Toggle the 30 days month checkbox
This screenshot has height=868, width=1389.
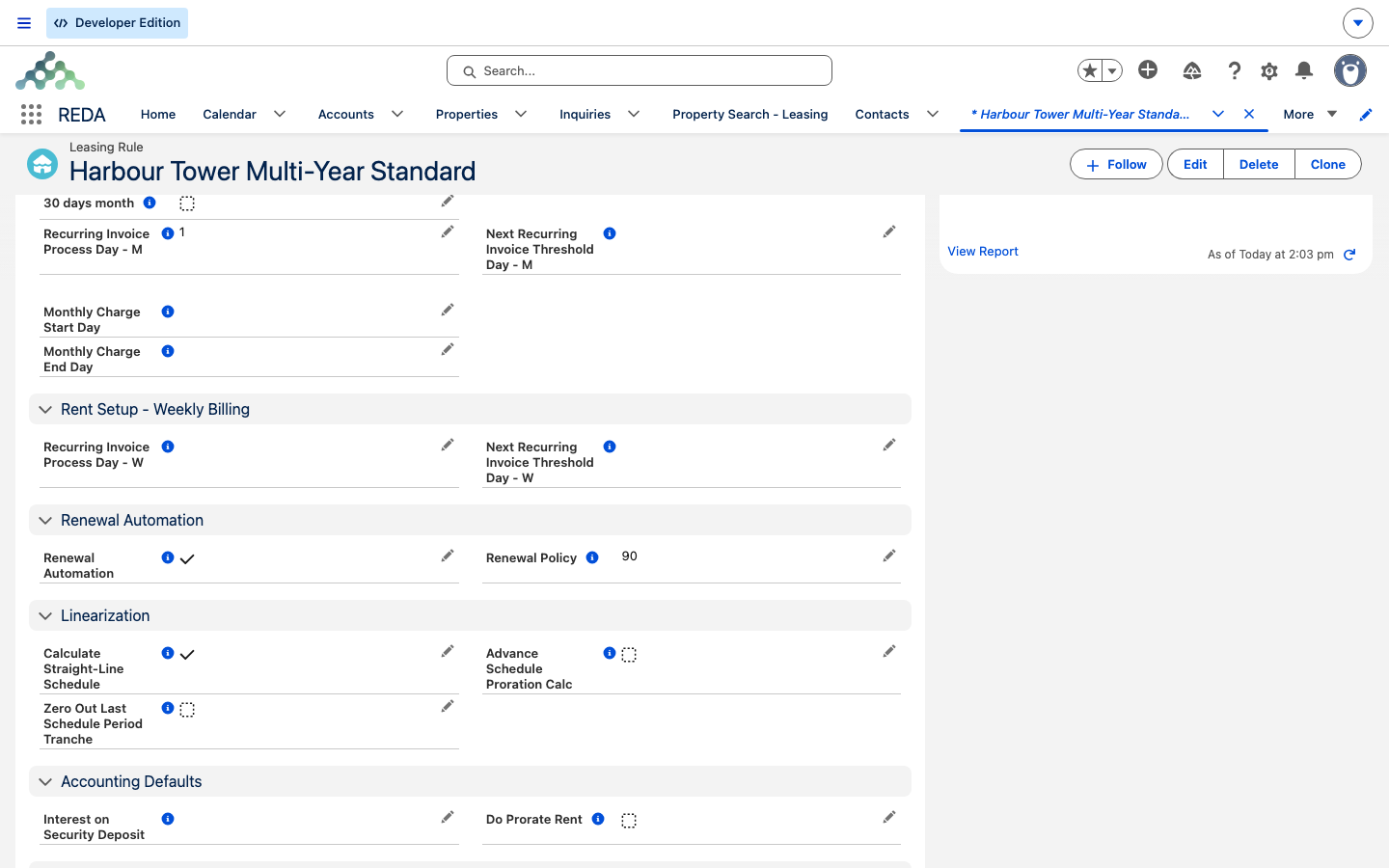(187, 203)
